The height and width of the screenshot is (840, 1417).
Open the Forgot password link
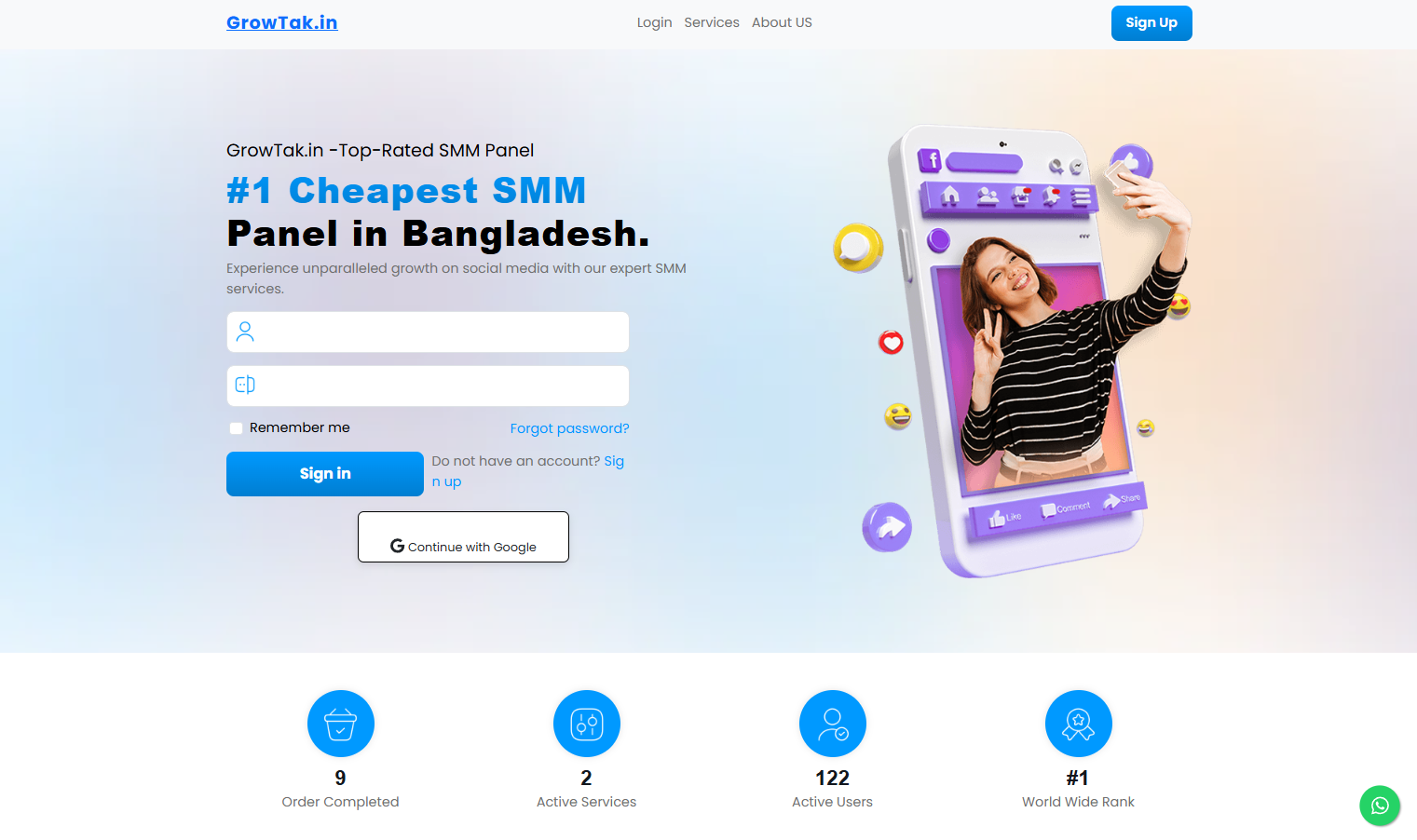pyautogui.click(x=569, y=428)
